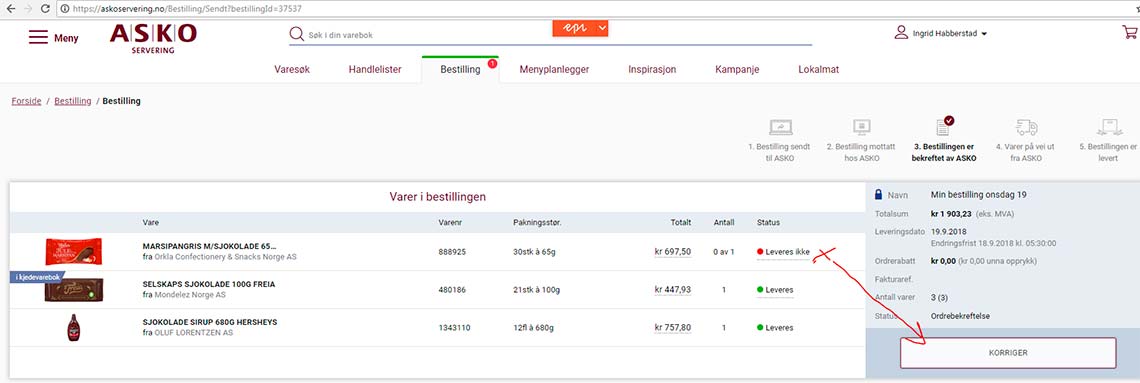Screen dimensions: 1140x383
Task: Click the Freia chocolate product thumbnail
Action: [x=73, y=290]
